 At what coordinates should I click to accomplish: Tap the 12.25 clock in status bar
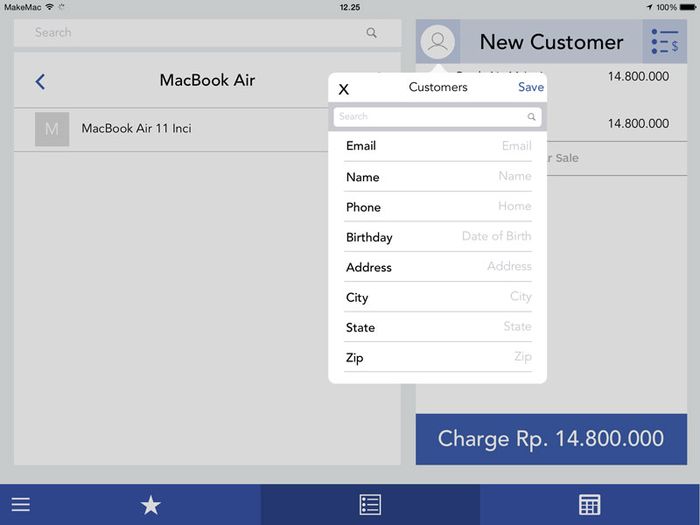[x=350, y=7]
